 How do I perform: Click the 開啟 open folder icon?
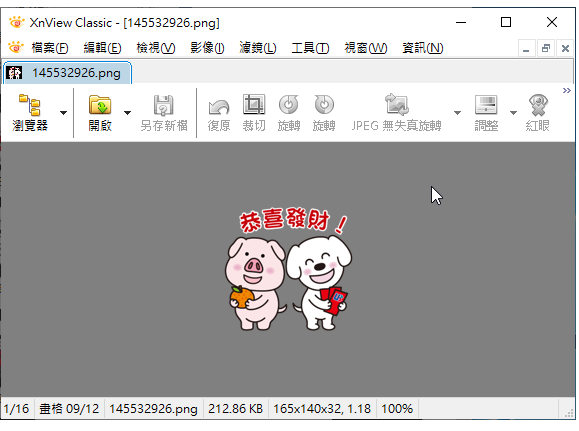click(100, 105)
